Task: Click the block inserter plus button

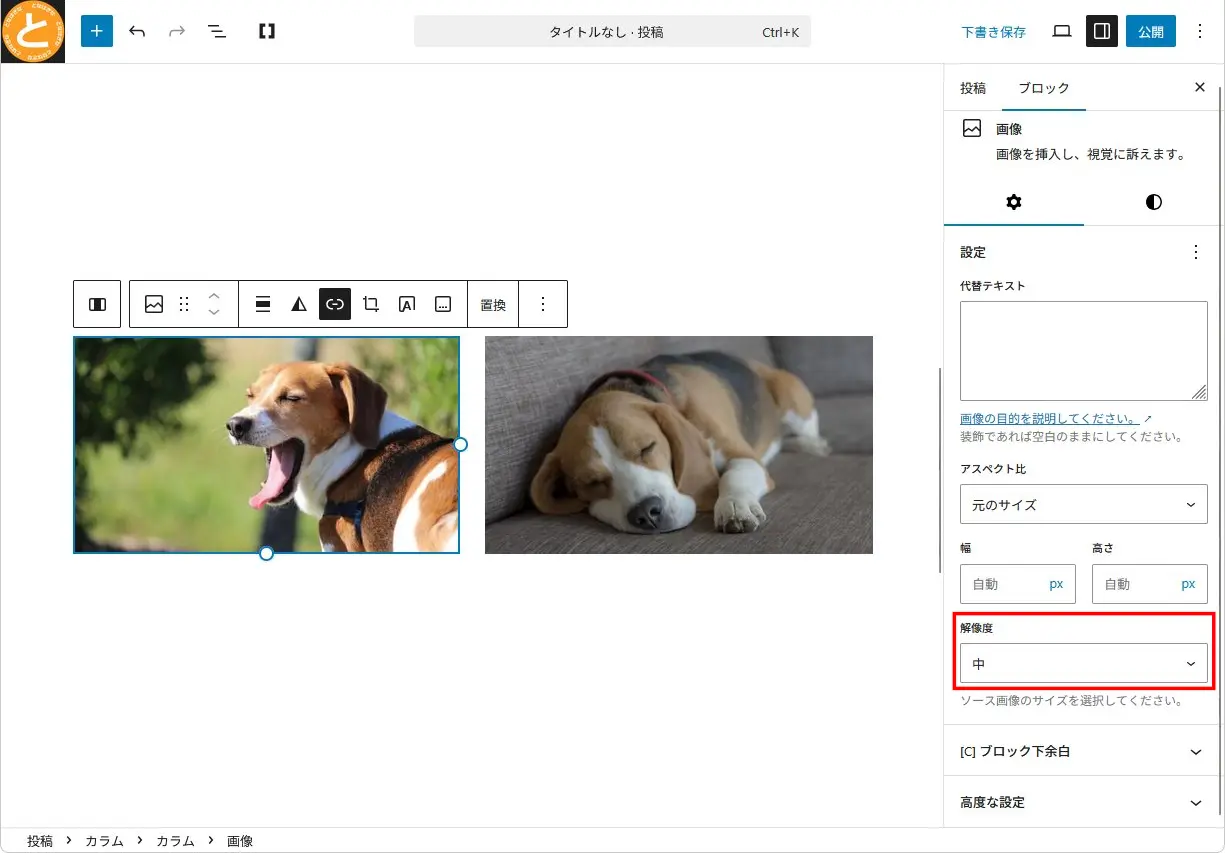Action: pos(97,31)
